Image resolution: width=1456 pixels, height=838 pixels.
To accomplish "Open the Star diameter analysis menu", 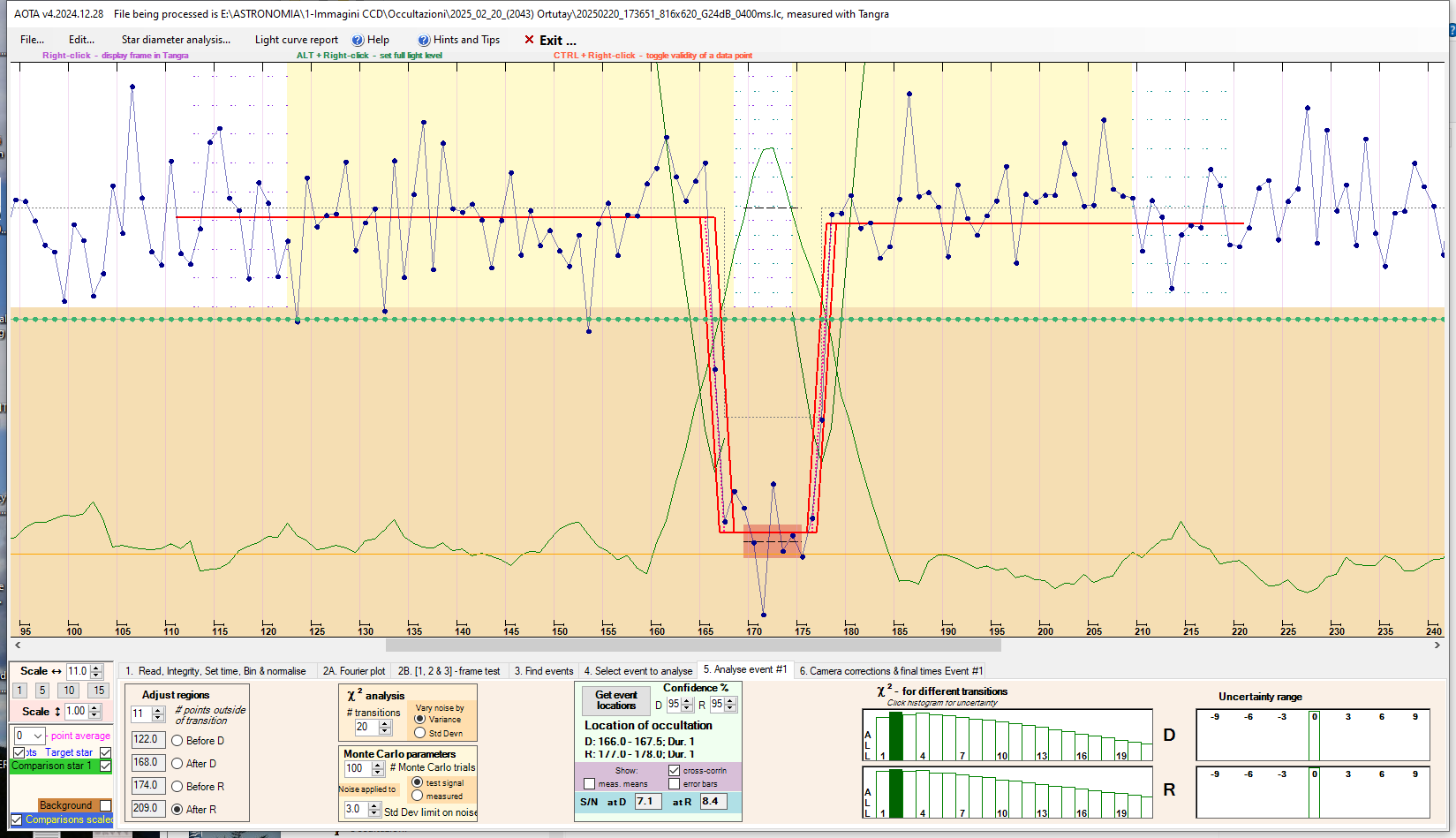I will click(x=176, y=40).
